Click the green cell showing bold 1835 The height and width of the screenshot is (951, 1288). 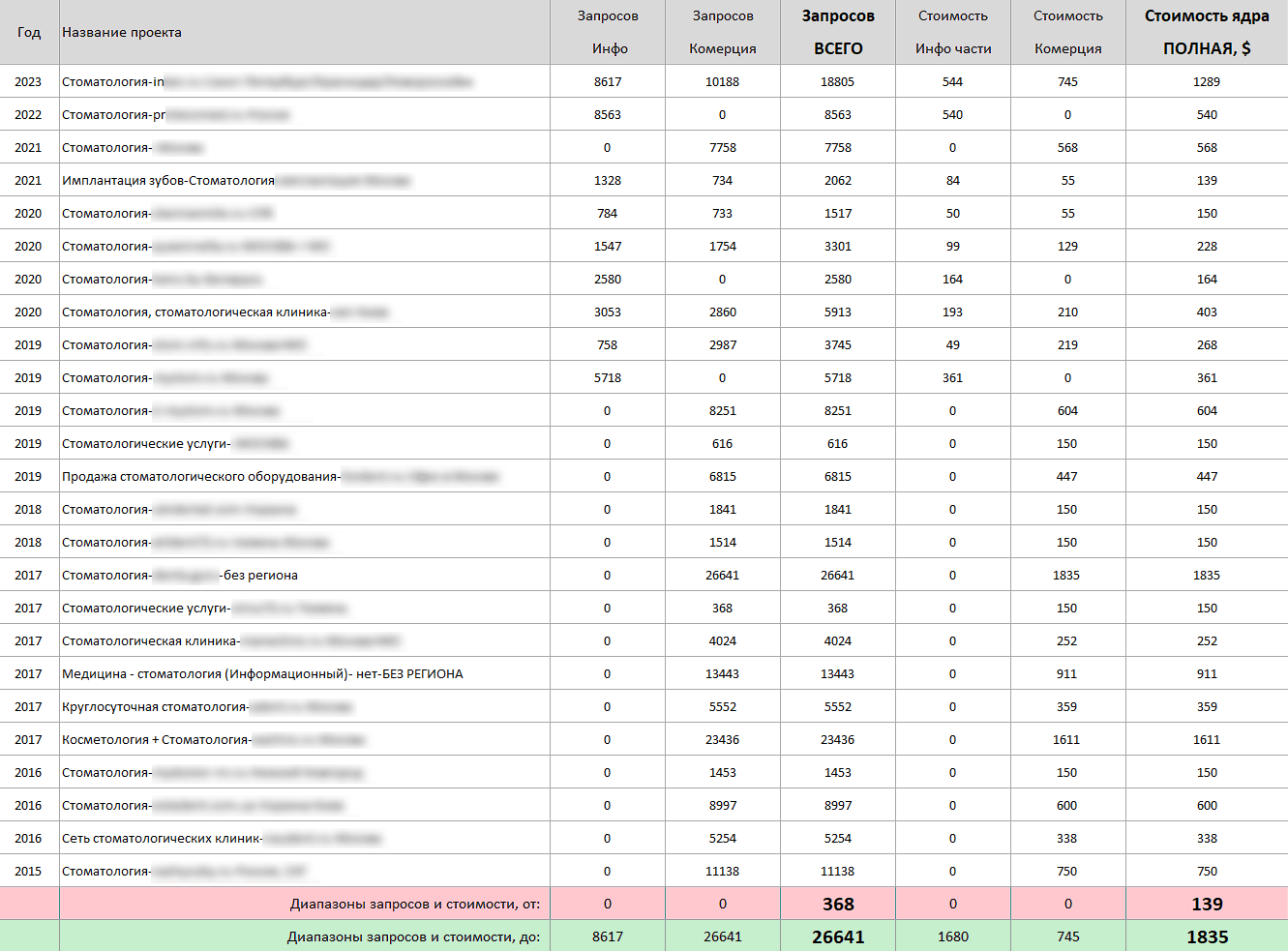point(1206,936)
